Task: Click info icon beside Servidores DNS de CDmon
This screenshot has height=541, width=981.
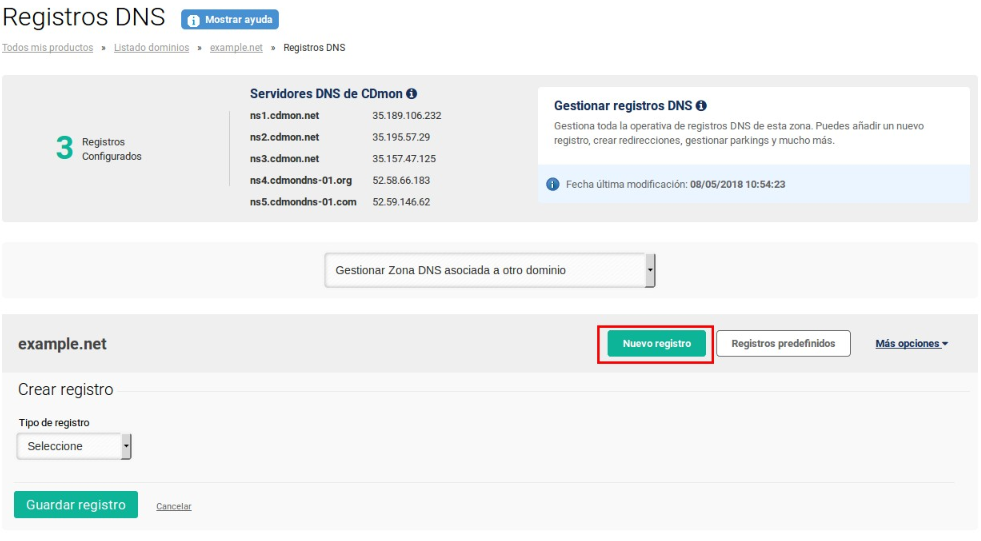Action: (x=411, y=94)
